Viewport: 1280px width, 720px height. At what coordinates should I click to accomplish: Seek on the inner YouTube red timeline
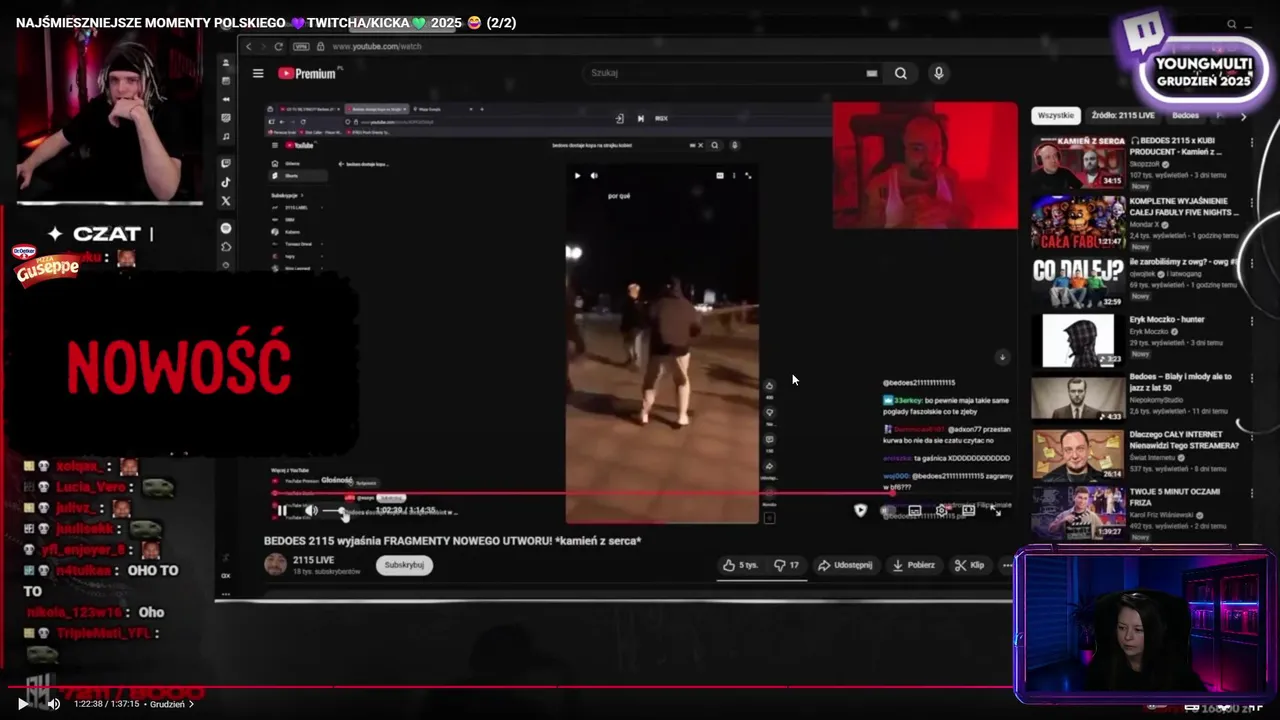tap(640, 493)
